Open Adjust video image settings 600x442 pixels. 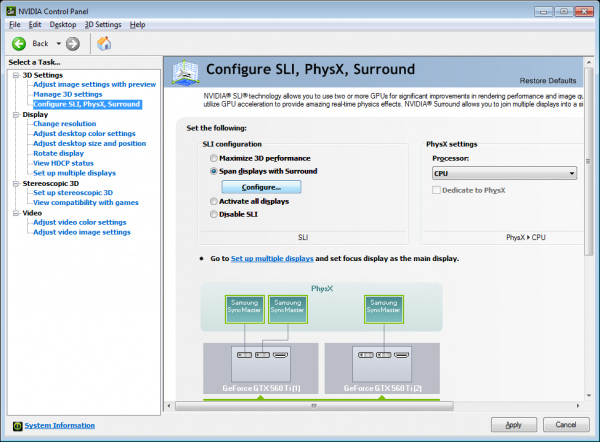tap(82, 232)
